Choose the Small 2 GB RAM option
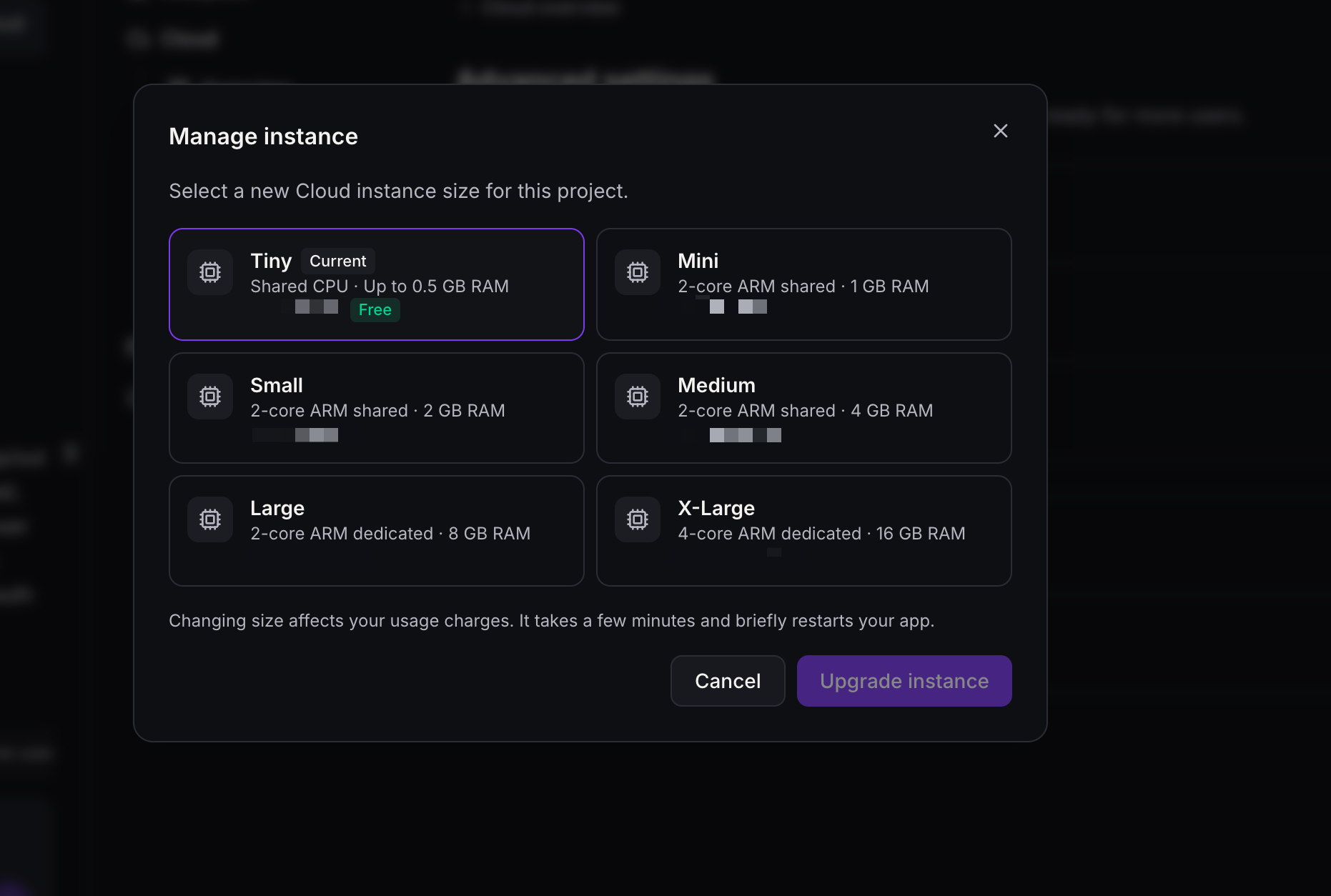 [377, 408]
